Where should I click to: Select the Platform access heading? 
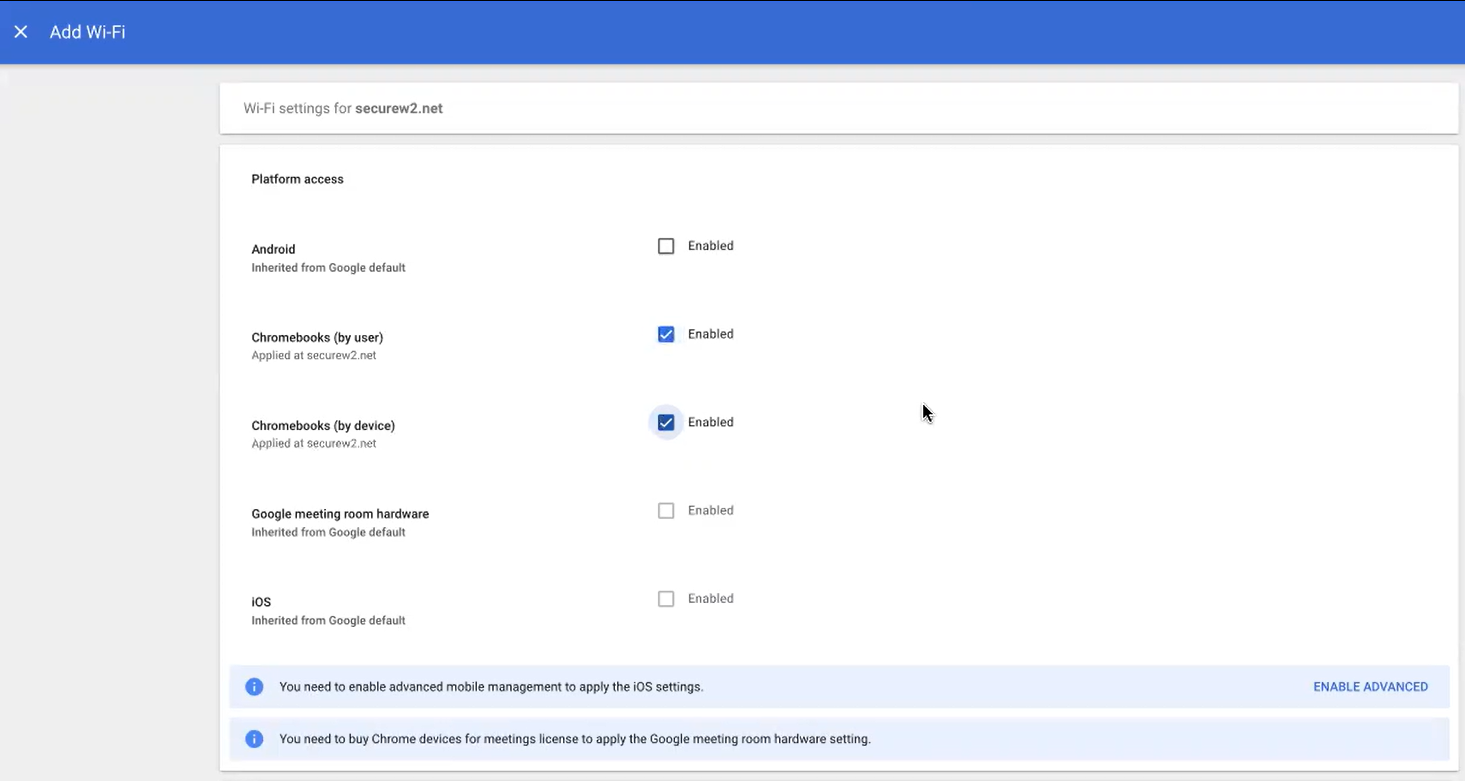tap(297, 179)
